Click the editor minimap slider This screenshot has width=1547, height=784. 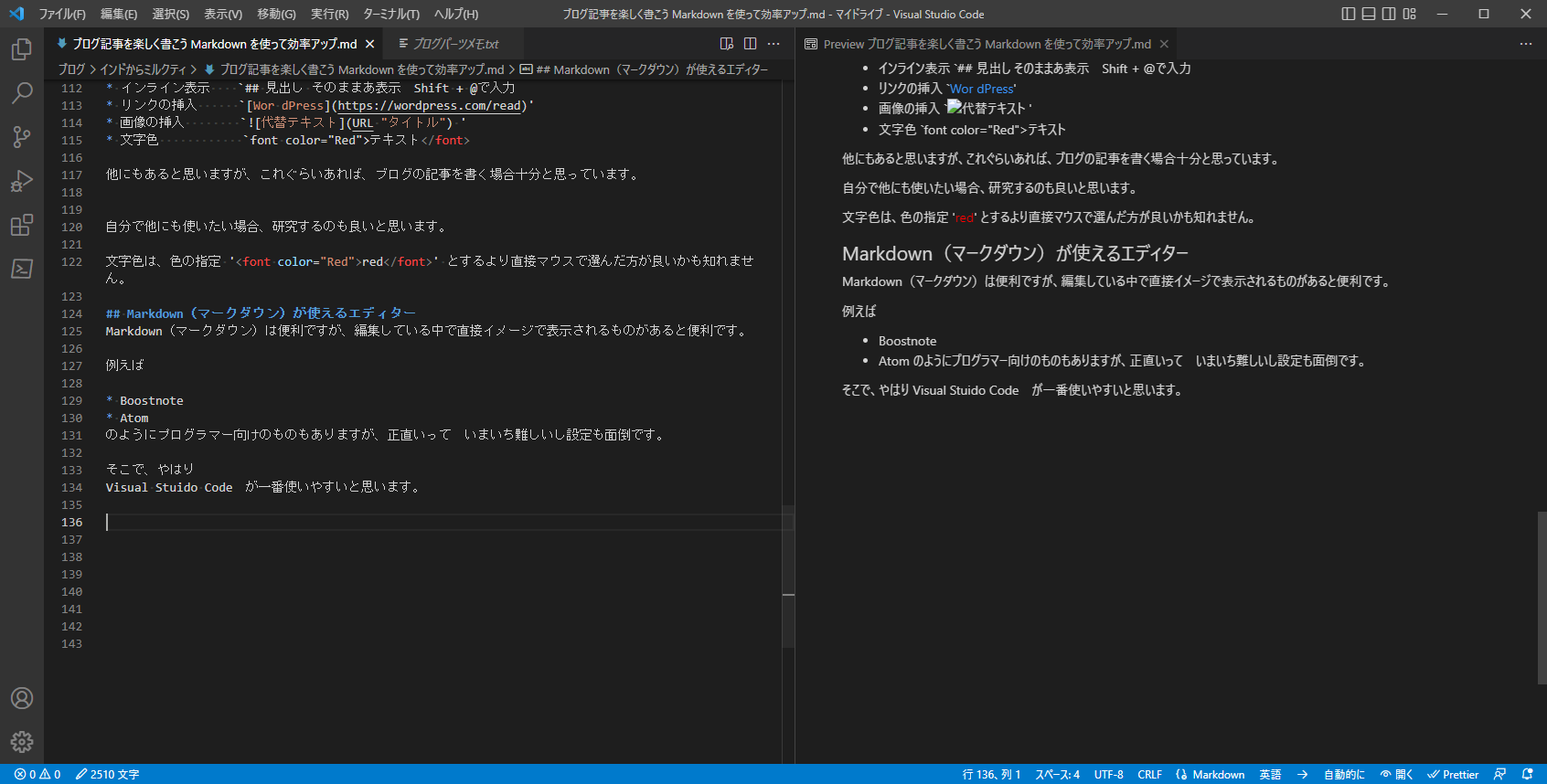tap(788, 577)
